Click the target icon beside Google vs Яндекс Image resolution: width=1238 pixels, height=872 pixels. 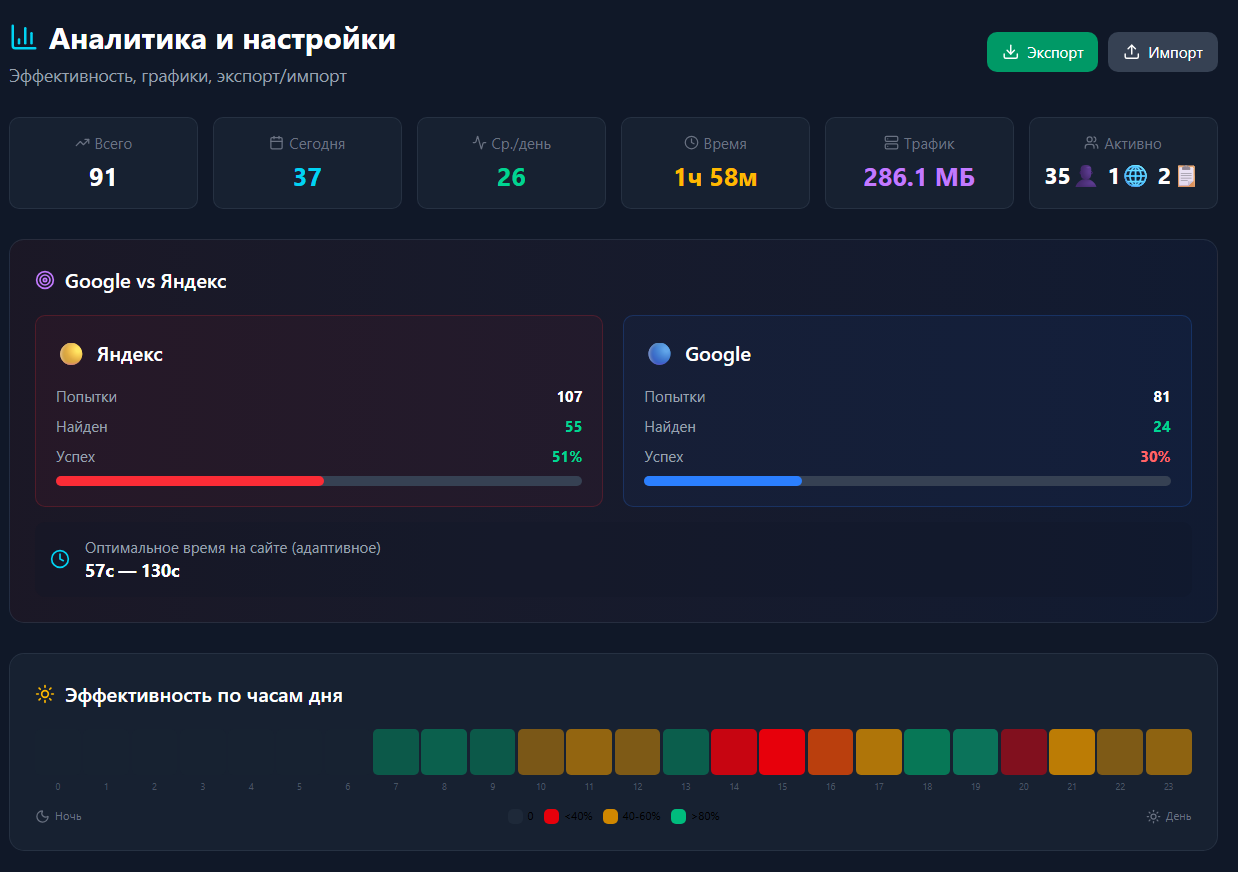(x=45, y=281)
